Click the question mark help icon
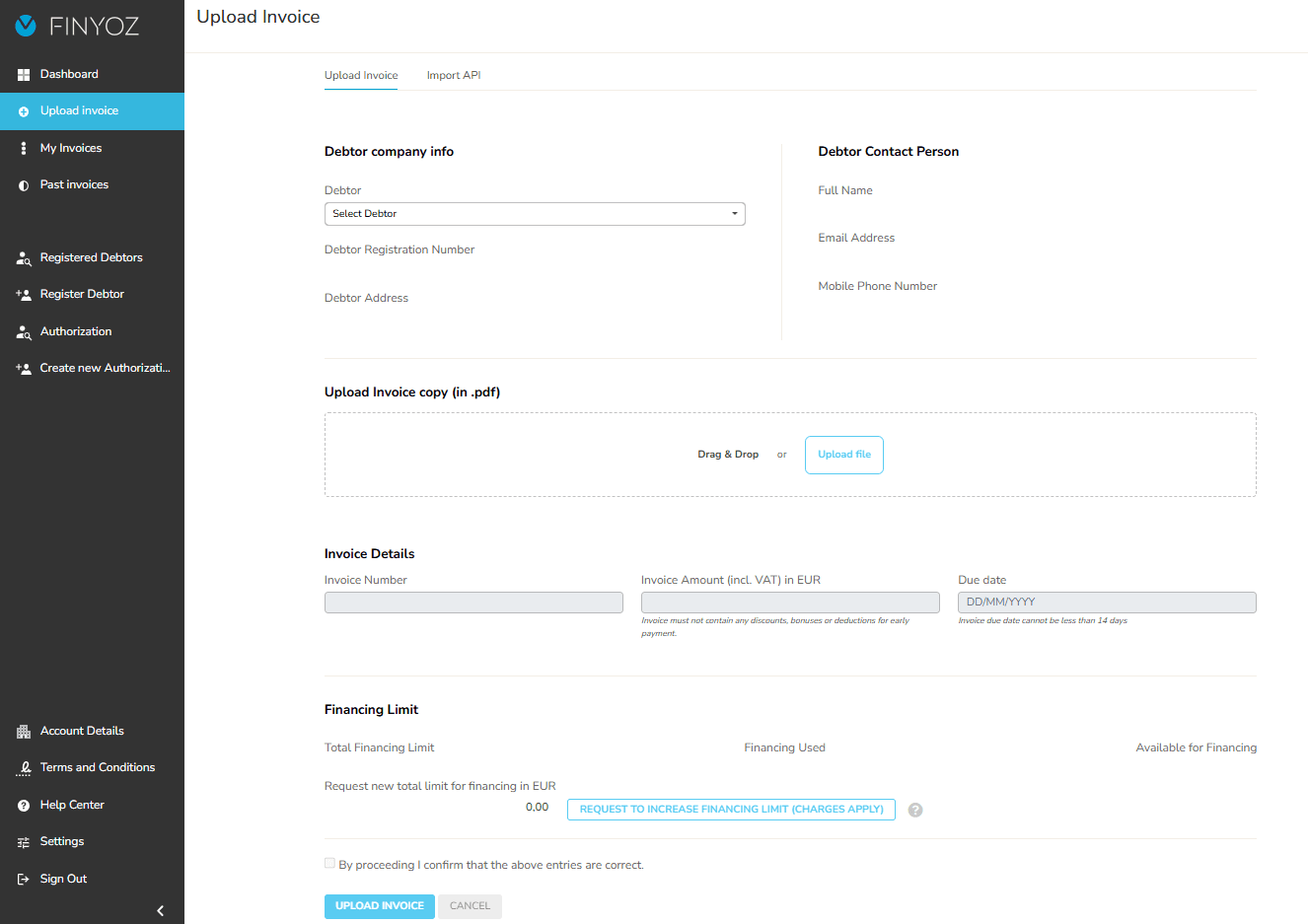 click(914, 810)
